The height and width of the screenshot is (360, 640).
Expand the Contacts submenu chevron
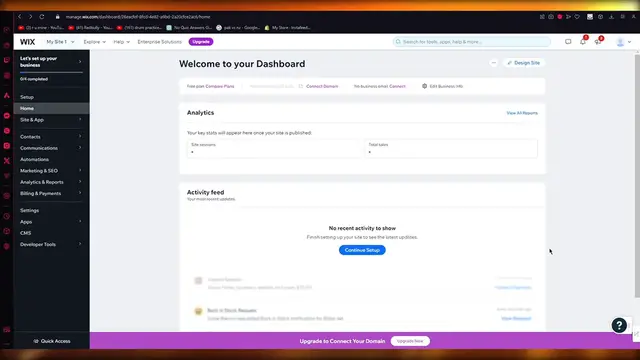[80, 136]
